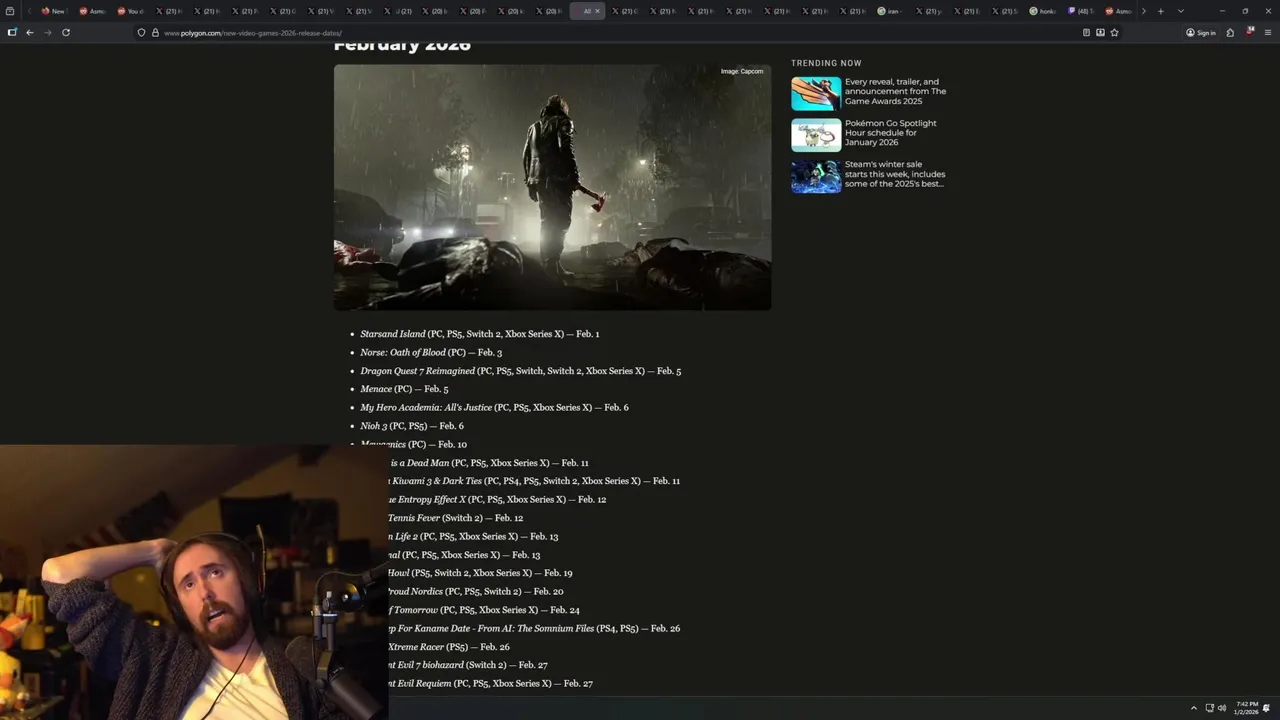The width and height of the screenshot is (1280, 720).
Task: Click the Steam winter sale thumbnail
Action: pos(816,176)
